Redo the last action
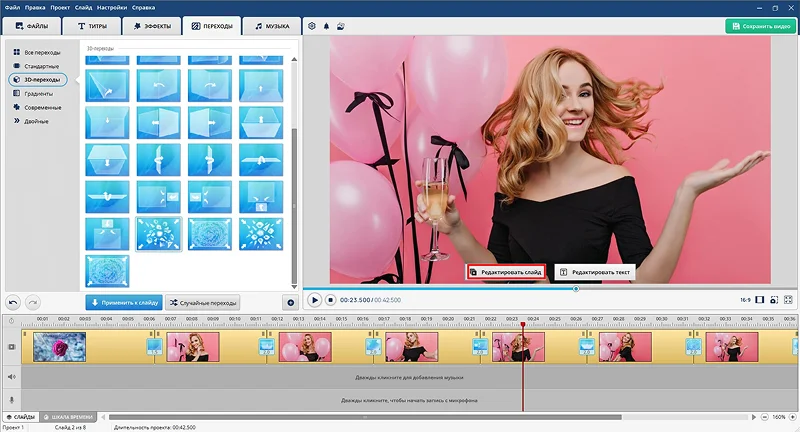The width and height of the screenshot is (800, 432). pyautogui.click(x=33, y=302)
